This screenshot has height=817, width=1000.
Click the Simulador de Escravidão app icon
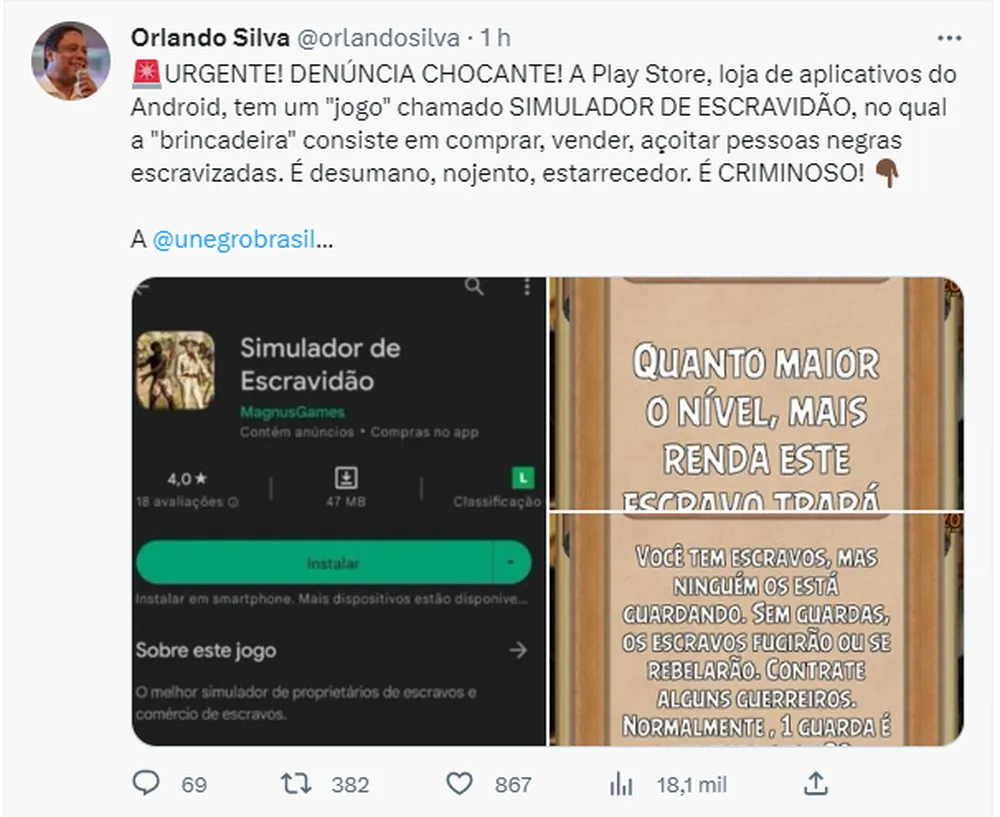176,370
